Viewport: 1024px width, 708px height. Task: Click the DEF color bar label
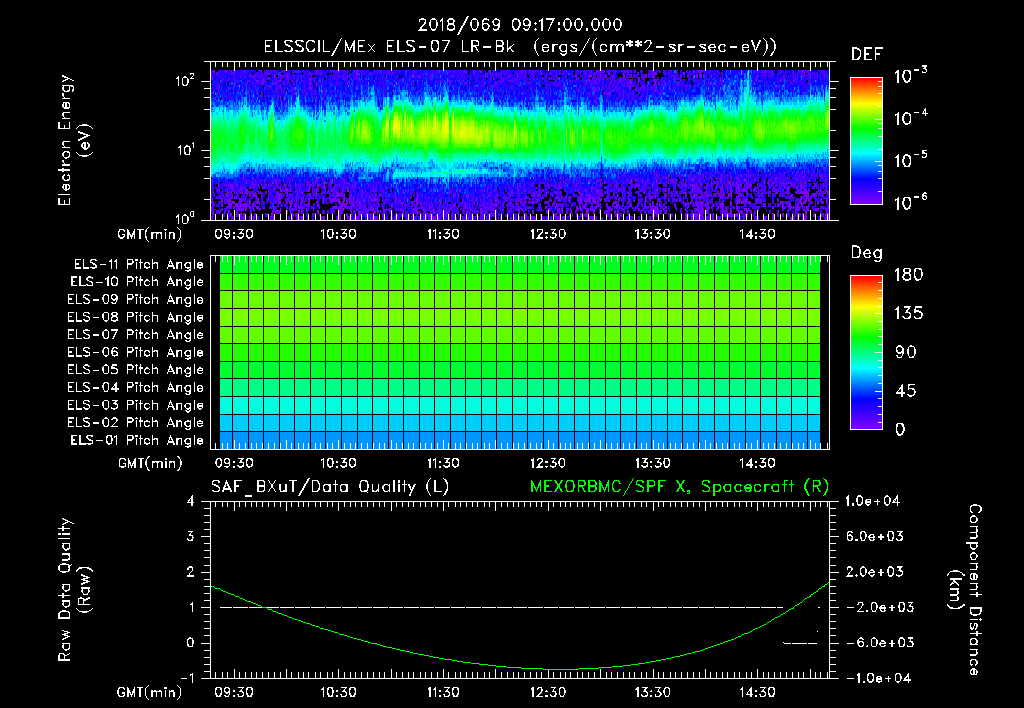[866, 54]
